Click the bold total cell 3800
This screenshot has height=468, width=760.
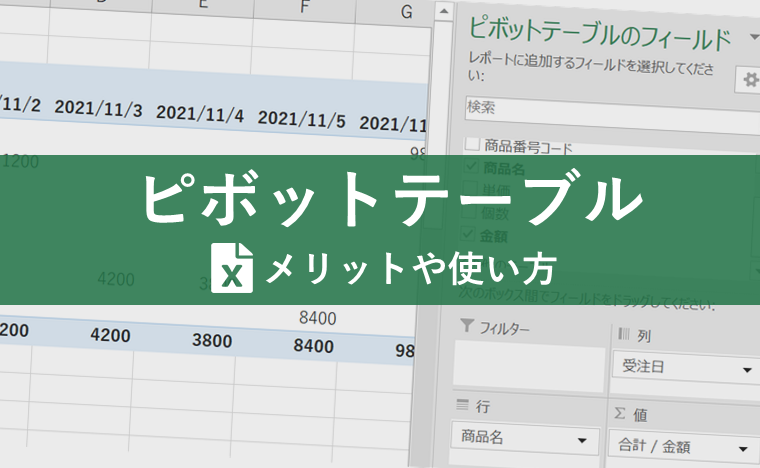pos(212,340)
